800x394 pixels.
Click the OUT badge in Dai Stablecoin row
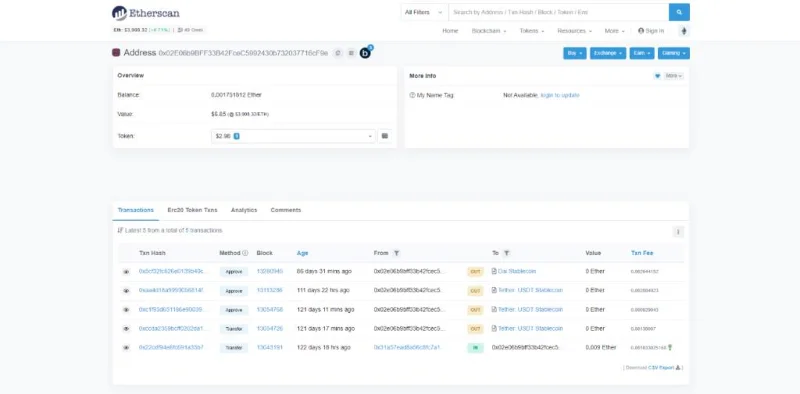[476, 272]
